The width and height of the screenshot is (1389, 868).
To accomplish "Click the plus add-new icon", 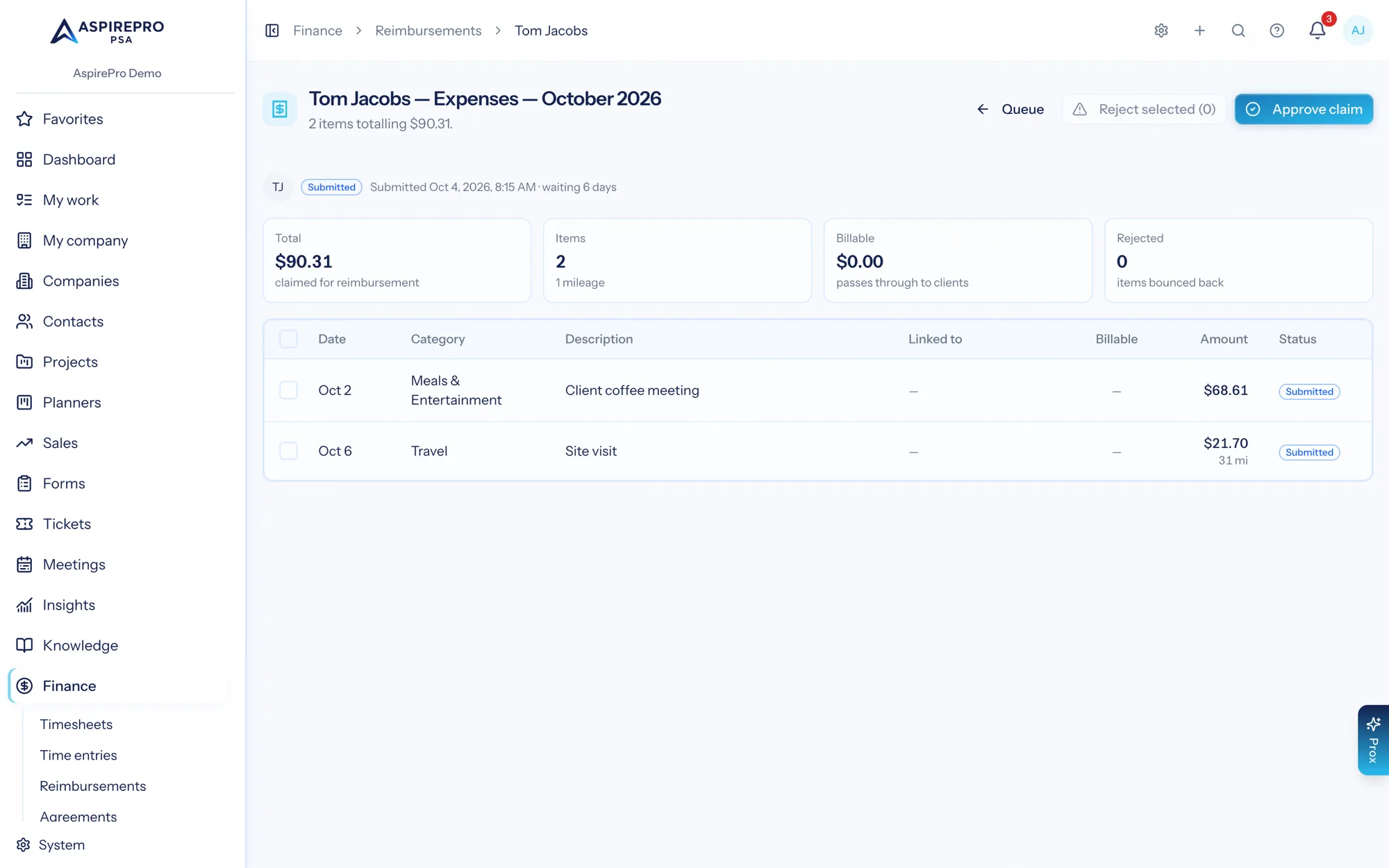I will pyautogui.click(x=1199, y=31).
